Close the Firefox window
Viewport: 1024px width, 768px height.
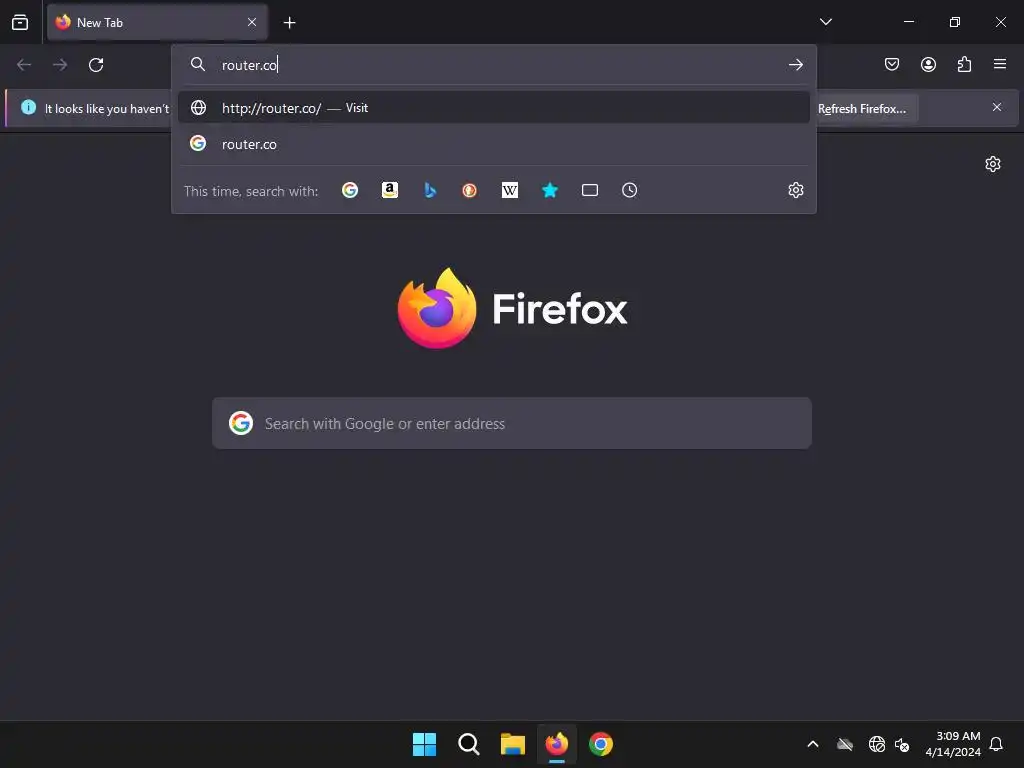[x=1000, y=22]
